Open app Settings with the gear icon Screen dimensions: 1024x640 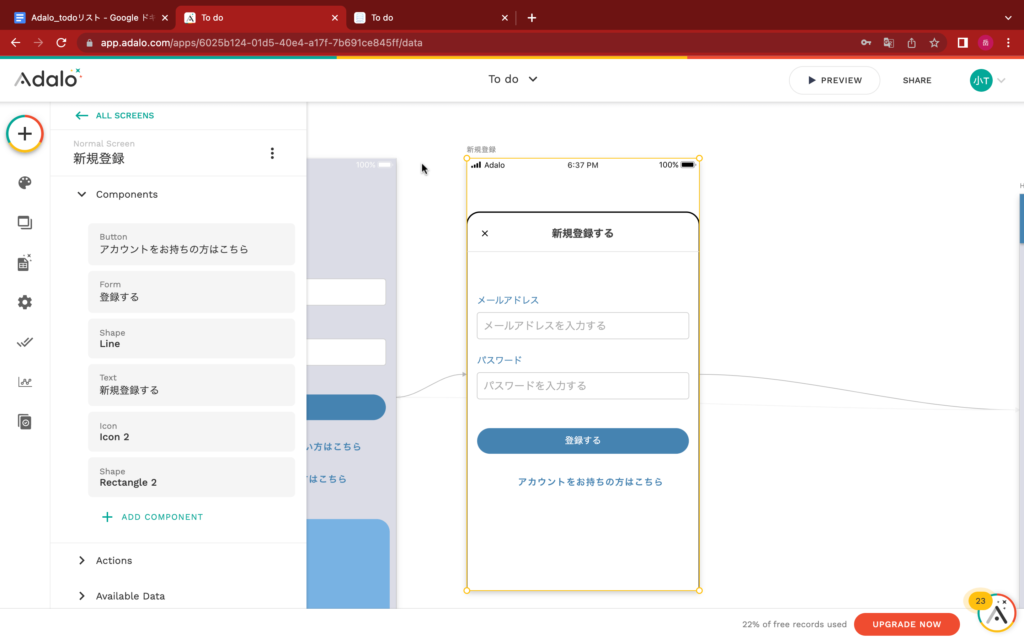(x=24, y=301)
